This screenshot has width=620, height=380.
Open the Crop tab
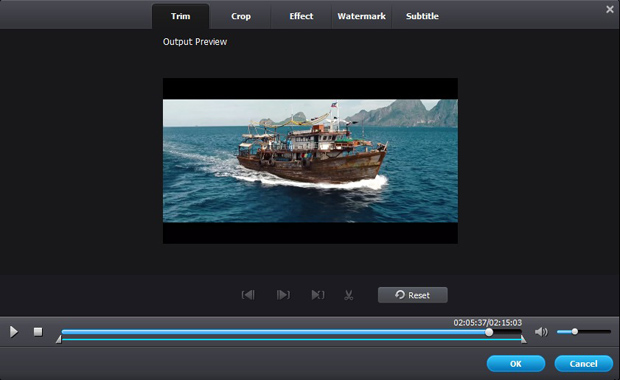(241, 16)
